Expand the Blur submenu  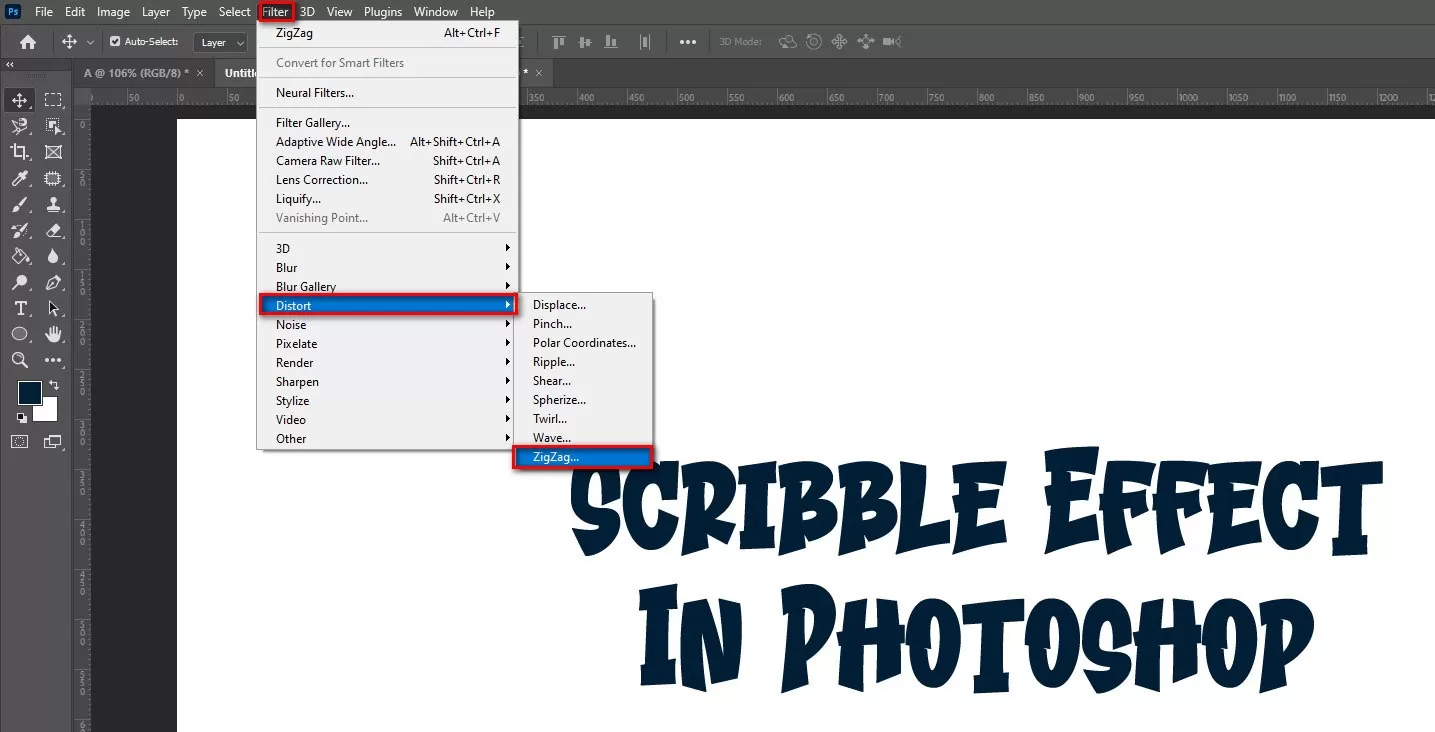tap(388, 267)
